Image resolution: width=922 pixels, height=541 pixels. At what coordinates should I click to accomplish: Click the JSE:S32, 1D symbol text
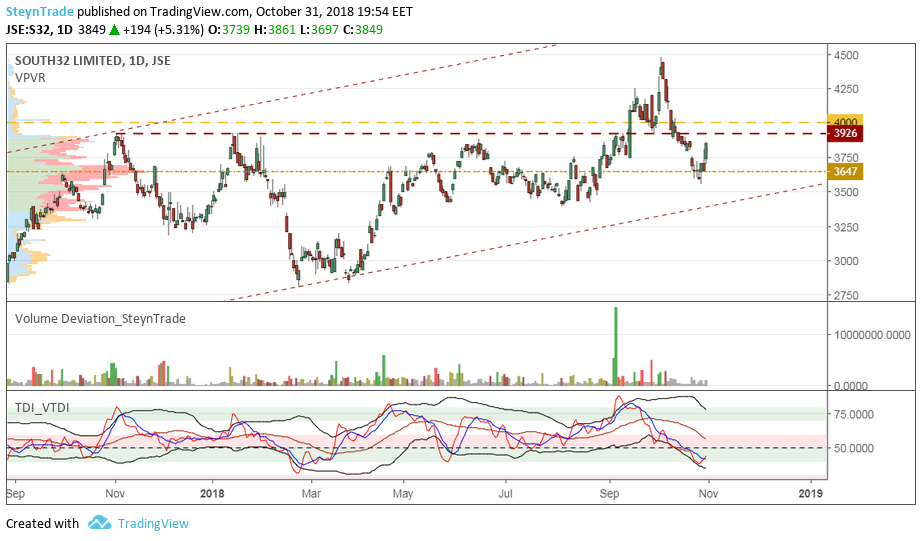coord(39,29)
